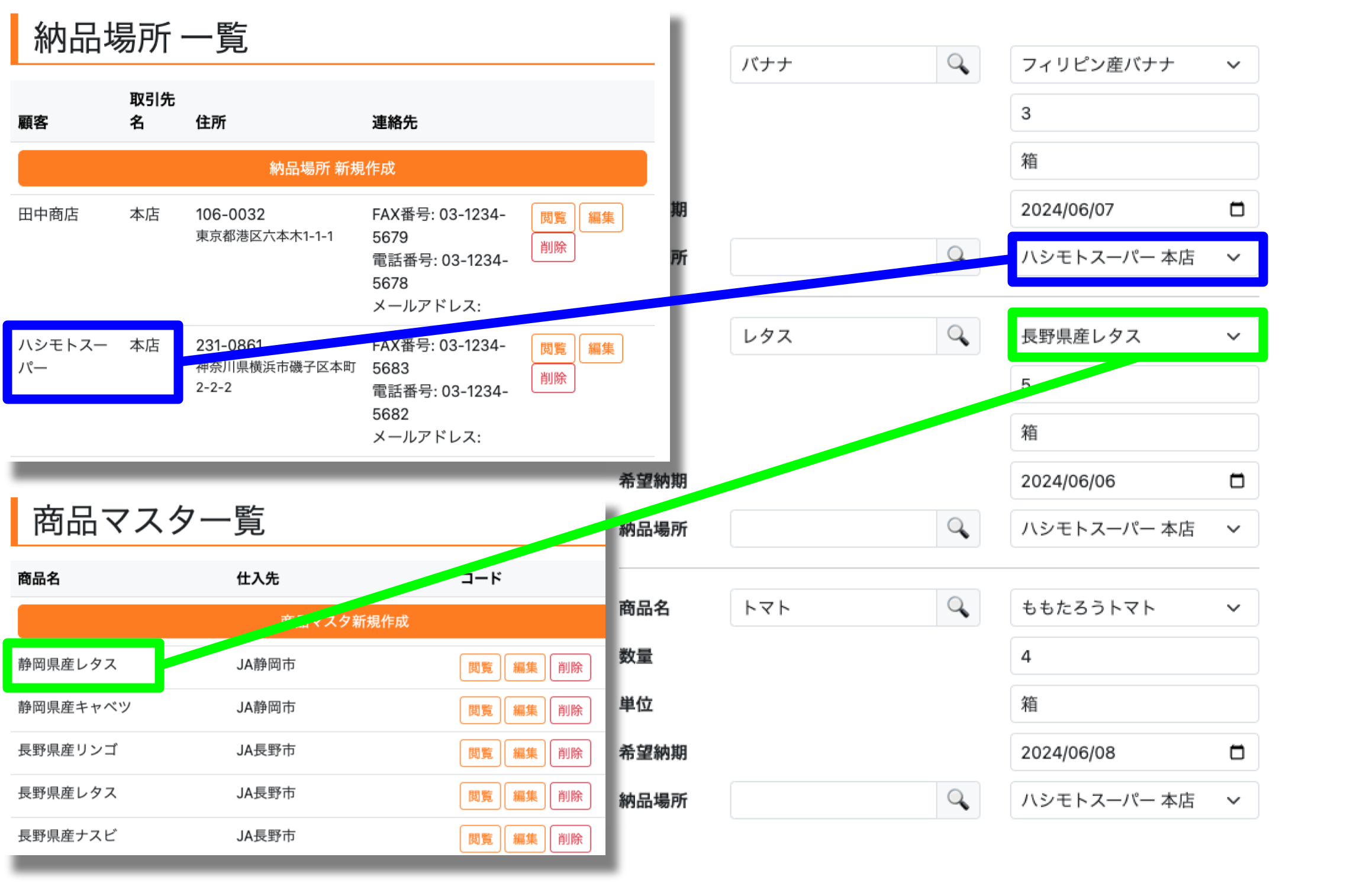Click 閲覧 for 静岡県産キャベツ product
This screenshot has width=1366, height=896.
coord(480,710)
